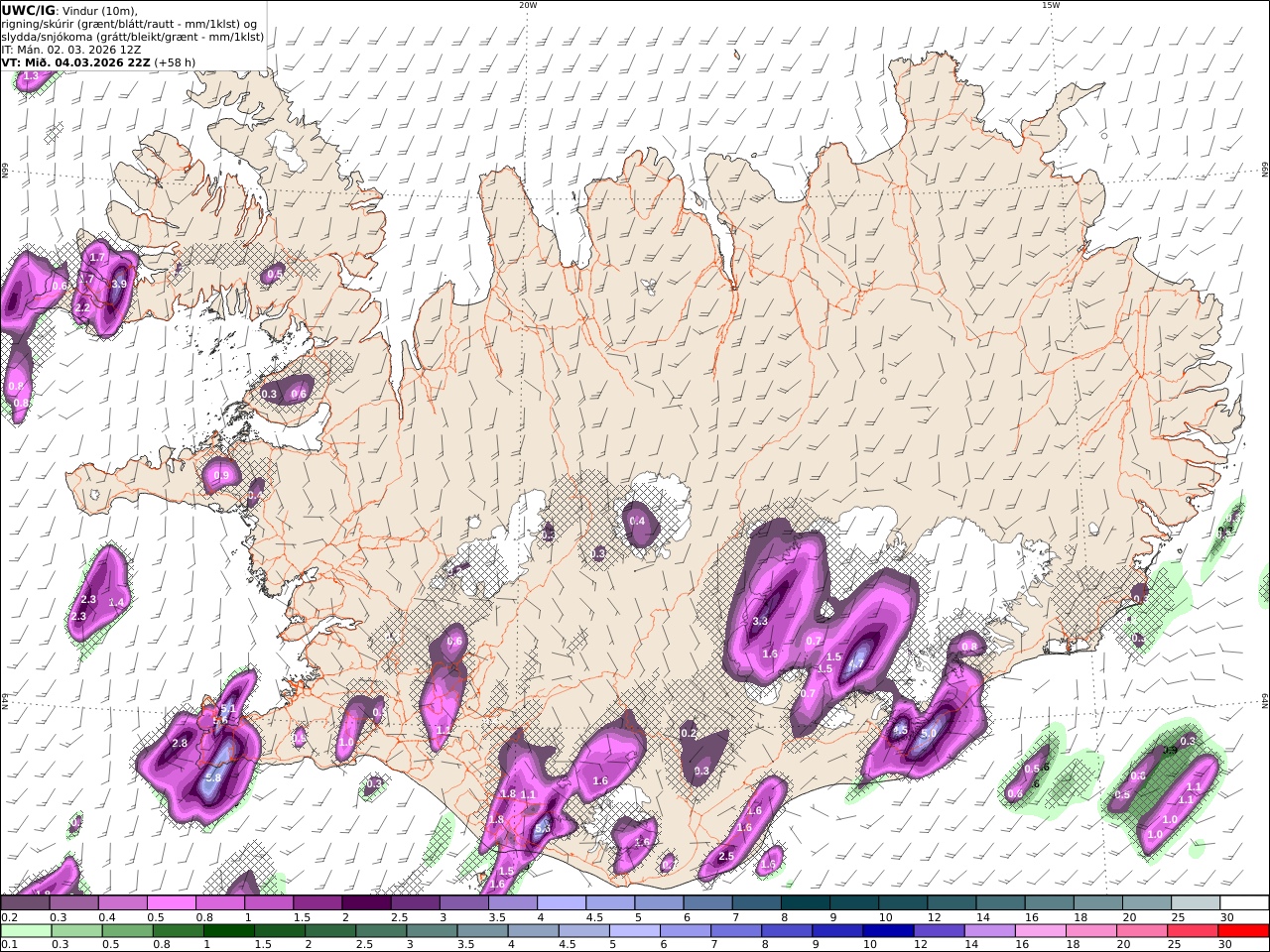Image resolution: width=1270 pixels, height=952 pixels.
Task: Click the '2.5' value near the south coast
Action: (725, 857)
